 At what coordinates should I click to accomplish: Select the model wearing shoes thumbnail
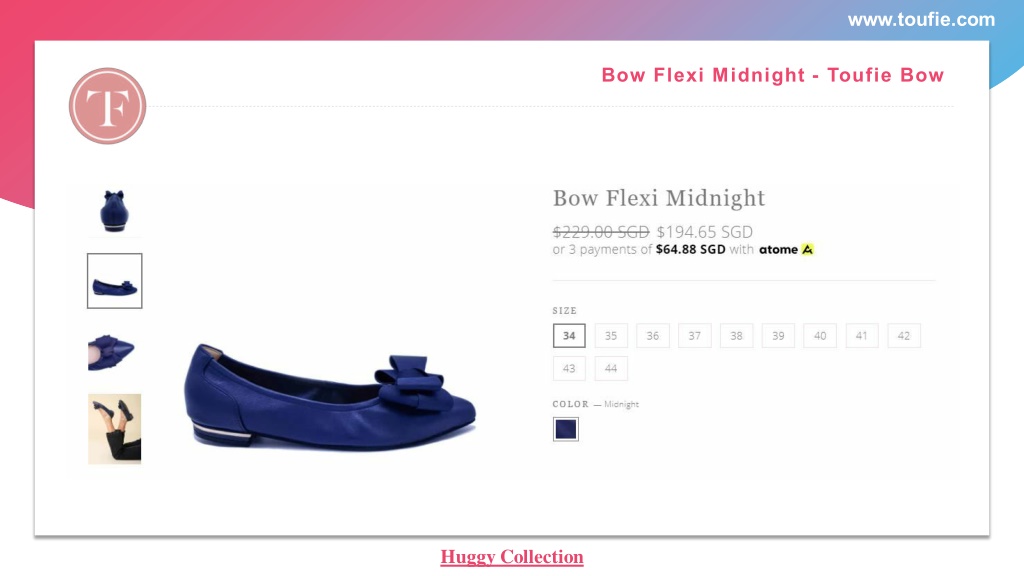[x=114, y=429]
